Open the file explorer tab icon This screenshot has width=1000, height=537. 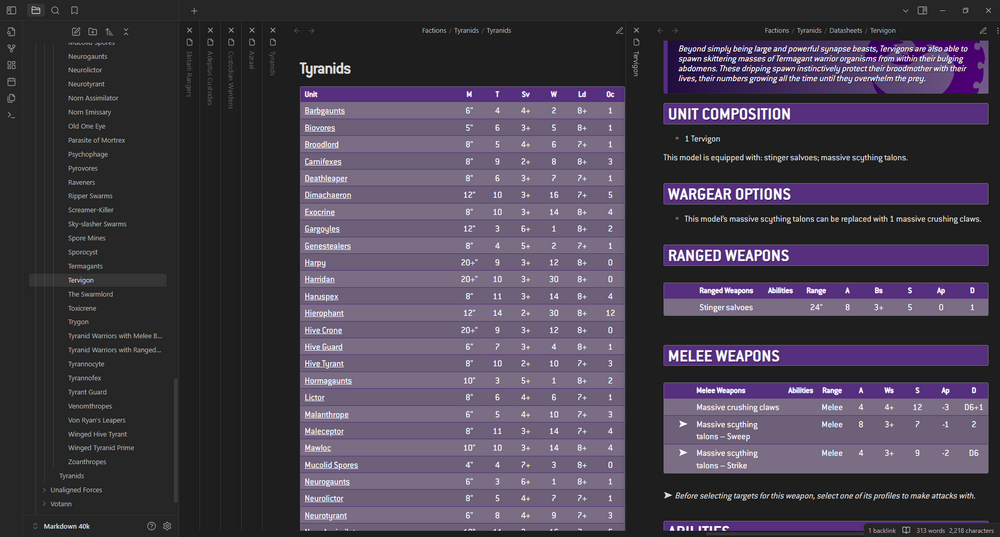click(x=36, y=10)
